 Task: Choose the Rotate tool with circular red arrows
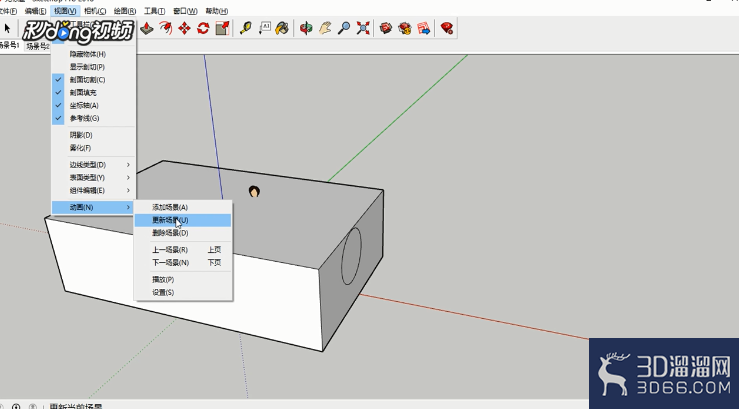coord(203,28)
